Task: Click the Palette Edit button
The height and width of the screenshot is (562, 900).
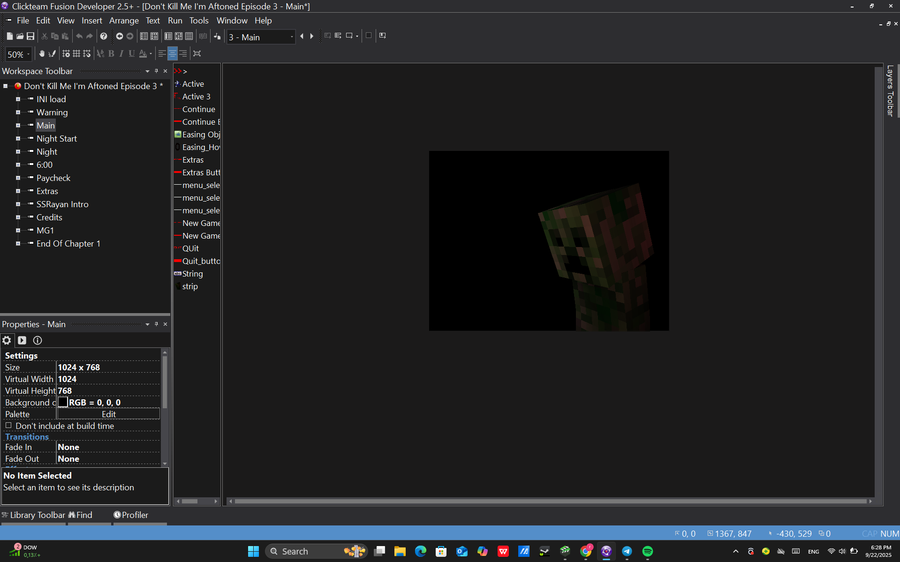Action: click(108, 414)
